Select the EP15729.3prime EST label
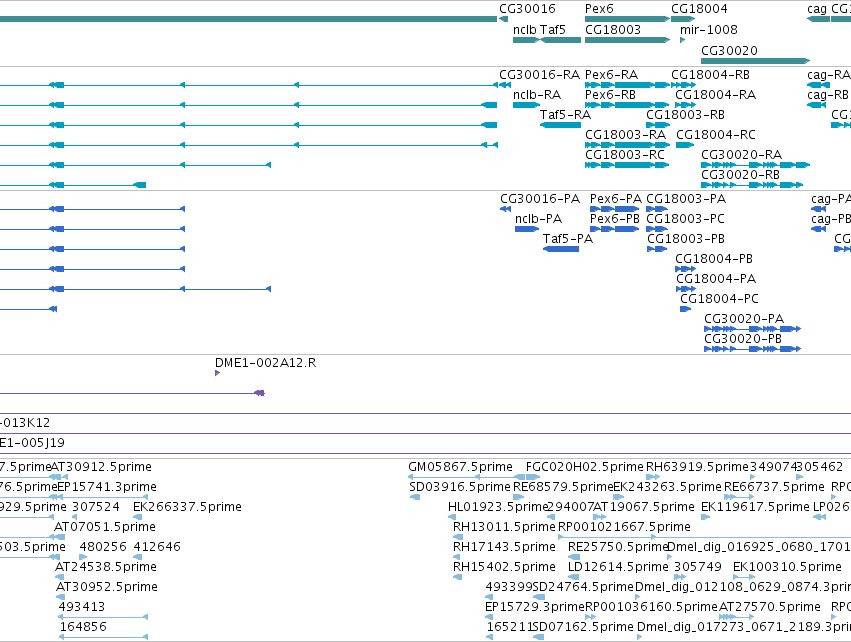This screenshot has width=851, height=642. (535, 606)
